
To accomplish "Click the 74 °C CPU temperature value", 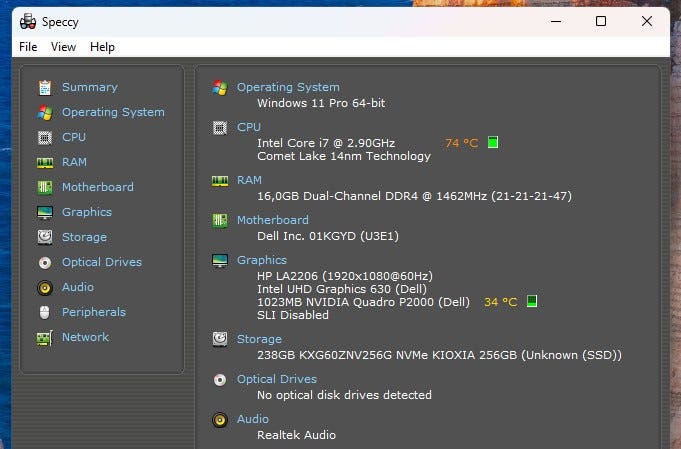I will tap(462, 143).
